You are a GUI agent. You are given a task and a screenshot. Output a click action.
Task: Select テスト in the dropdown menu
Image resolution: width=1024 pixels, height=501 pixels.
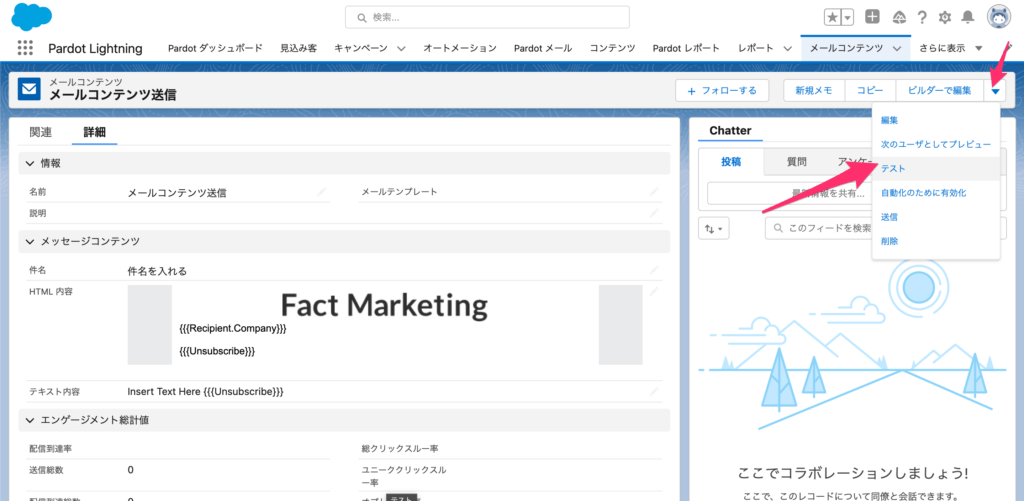tap(936, 168)
